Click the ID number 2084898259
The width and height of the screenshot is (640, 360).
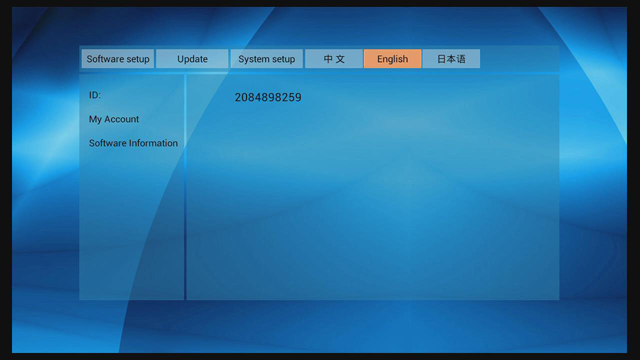coord(268,97)
